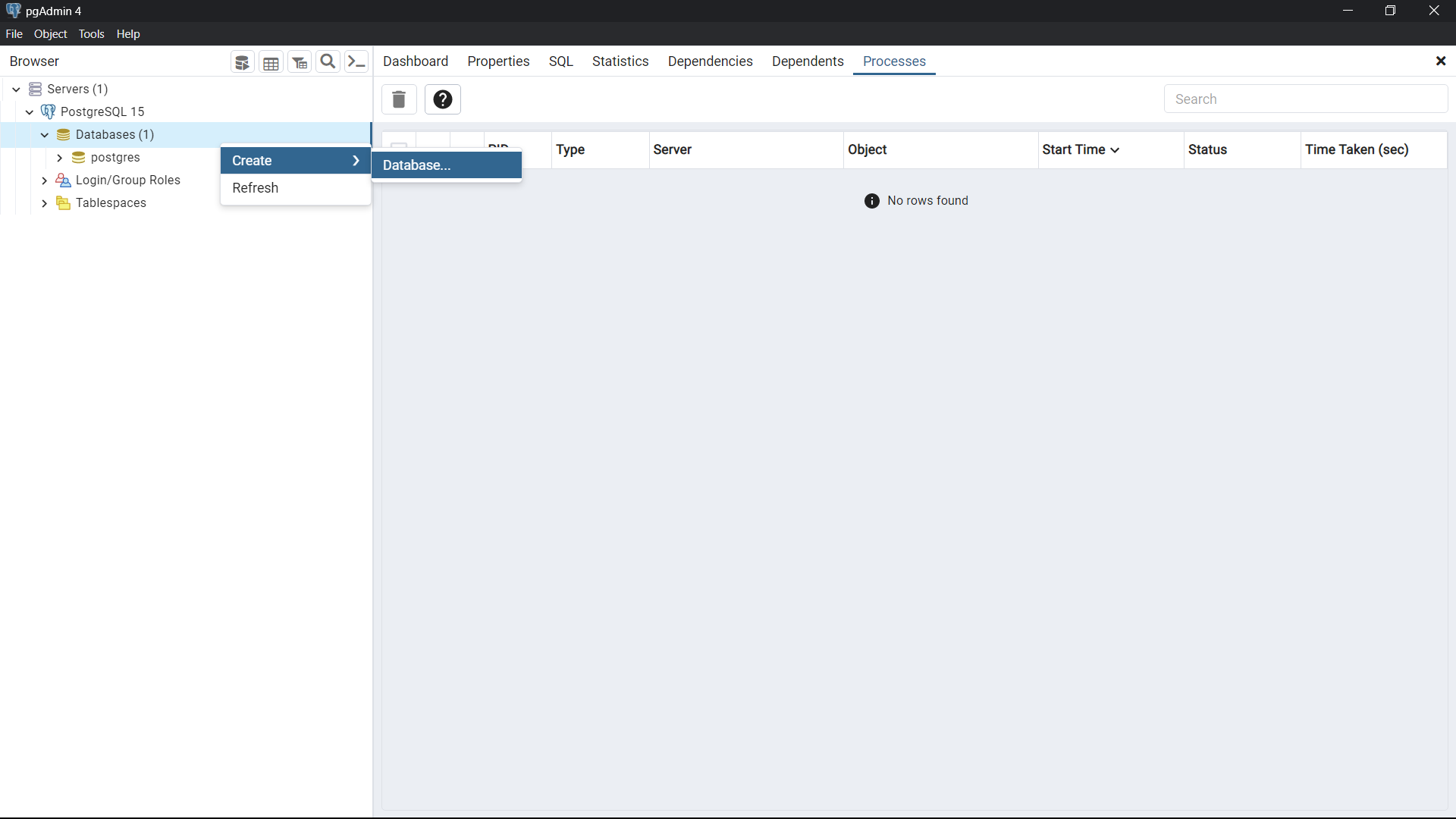
Task: Close the pgAdmin 4 window
Action: point(1433,11)
